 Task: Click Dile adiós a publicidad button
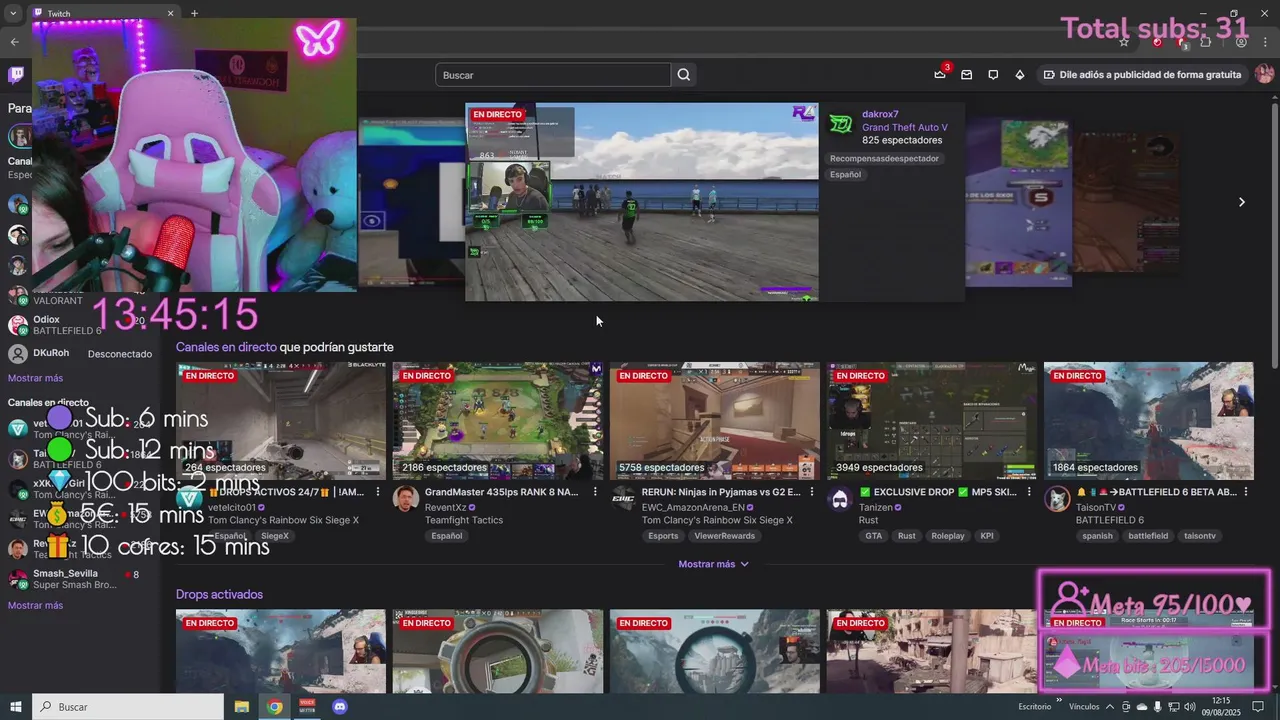click(x=1141, y=75)
